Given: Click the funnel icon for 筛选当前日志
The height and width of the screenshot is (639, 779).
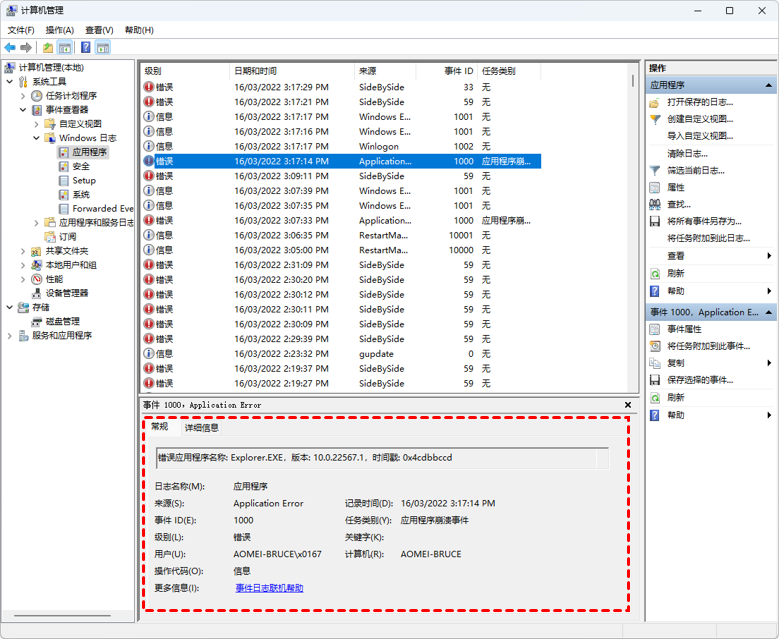Looking at the screenshot, I should [x=655, y=170].
